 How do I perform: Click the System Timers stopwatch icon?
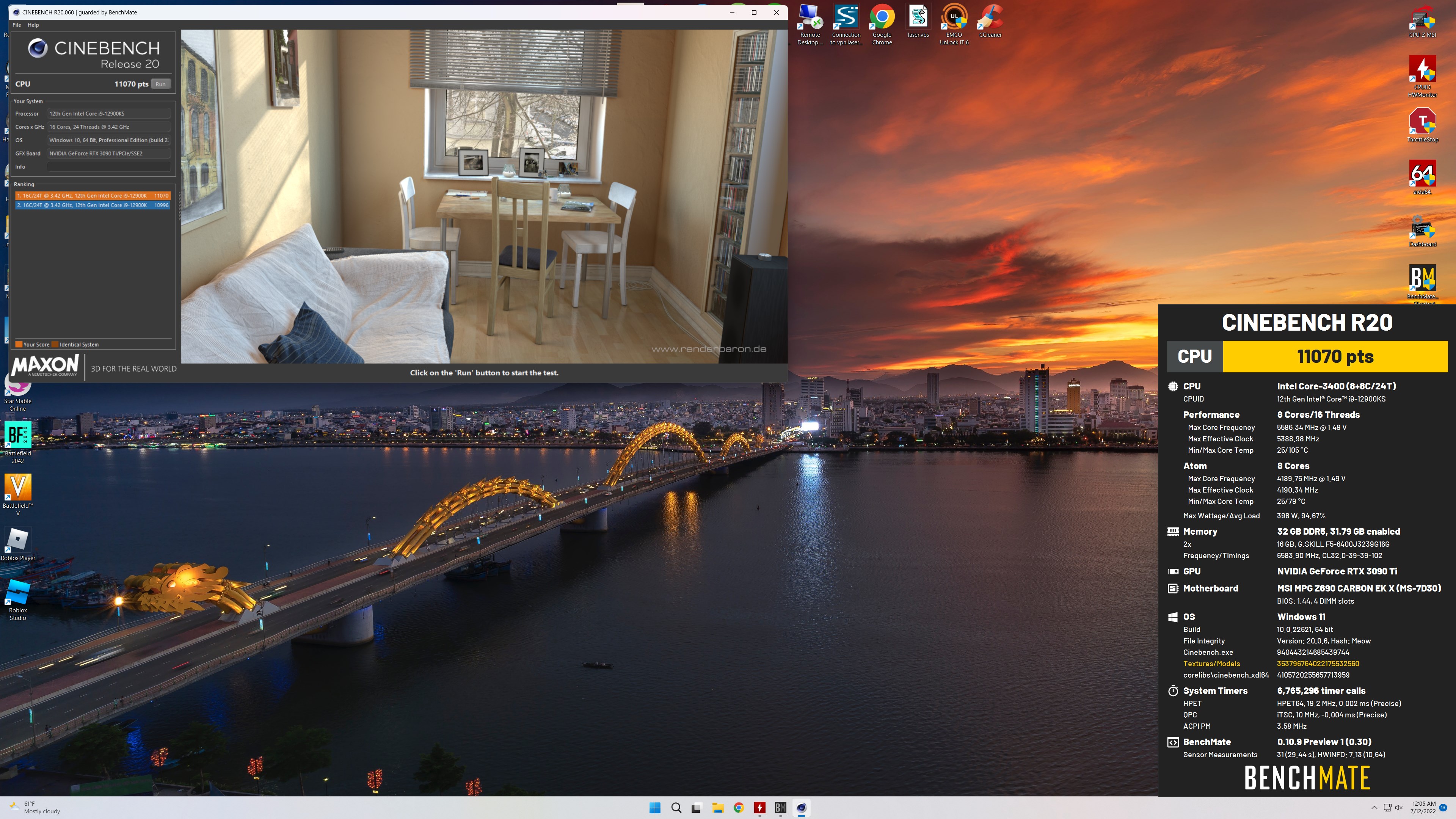[1173, 691]
